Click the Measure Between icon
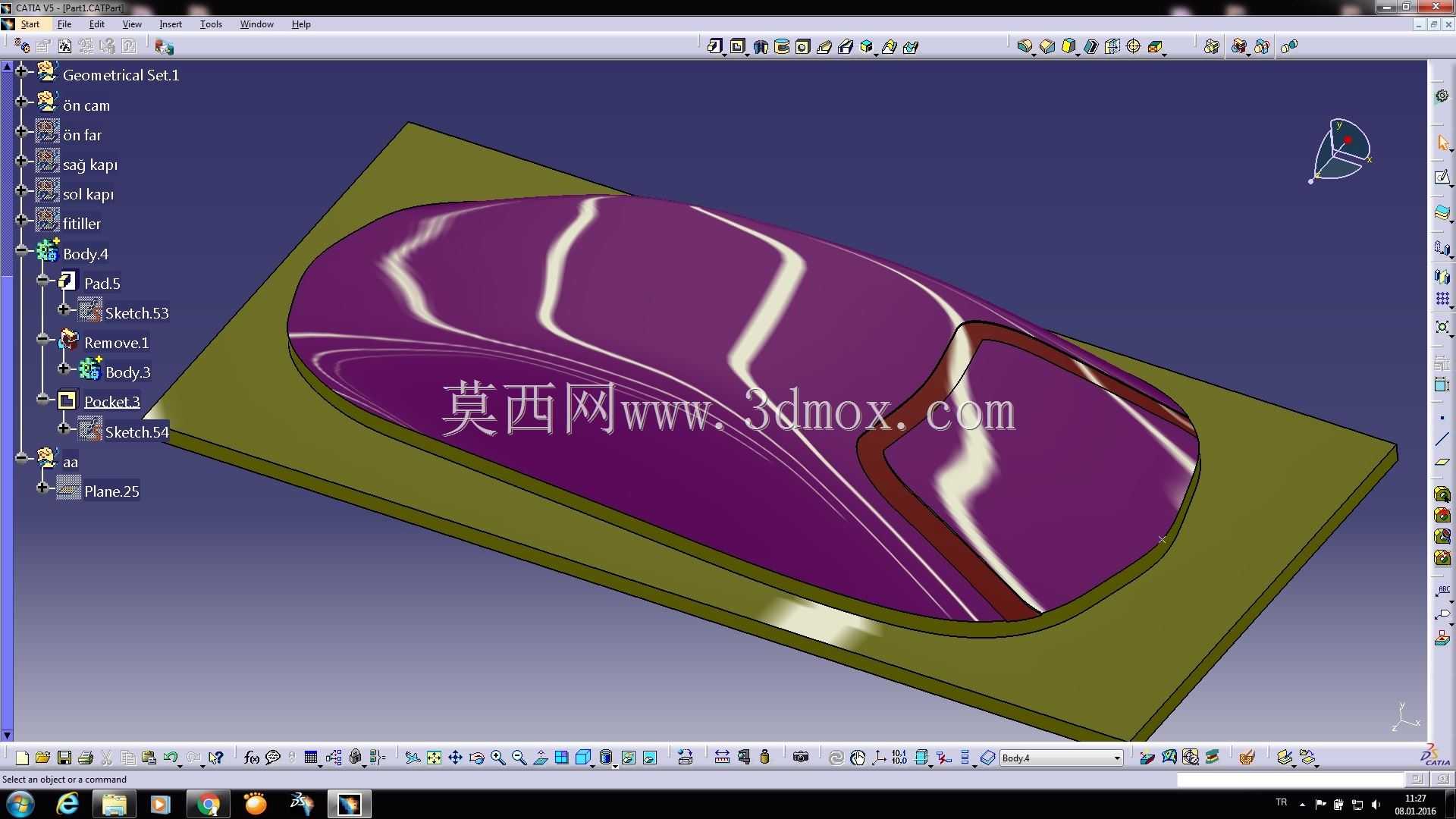Viewport: 1456px width, 819px height. click(x=722, y=758)
